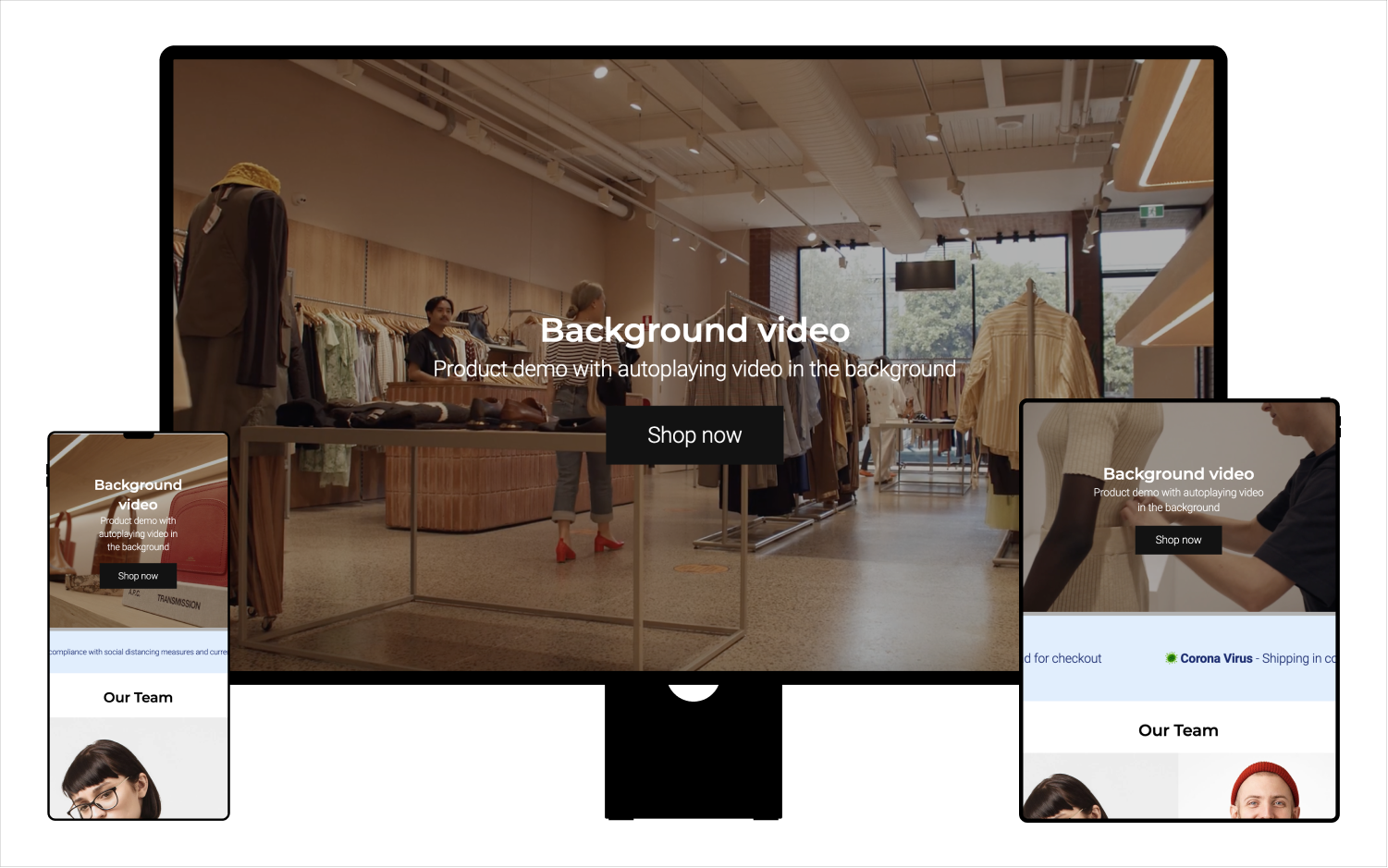The height and width of the screenshot is (868, 1388).
Task: Click the 'Our Team' heading on phone
Action: point(138,698)
